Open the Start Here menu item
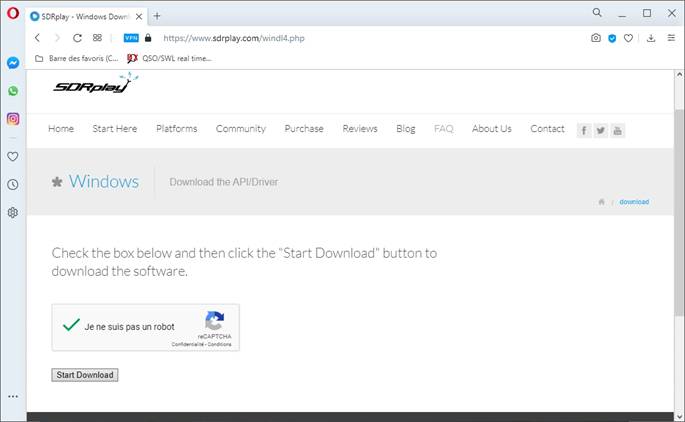This screenshot has width=685, height=422. click(x=114, y=128)
